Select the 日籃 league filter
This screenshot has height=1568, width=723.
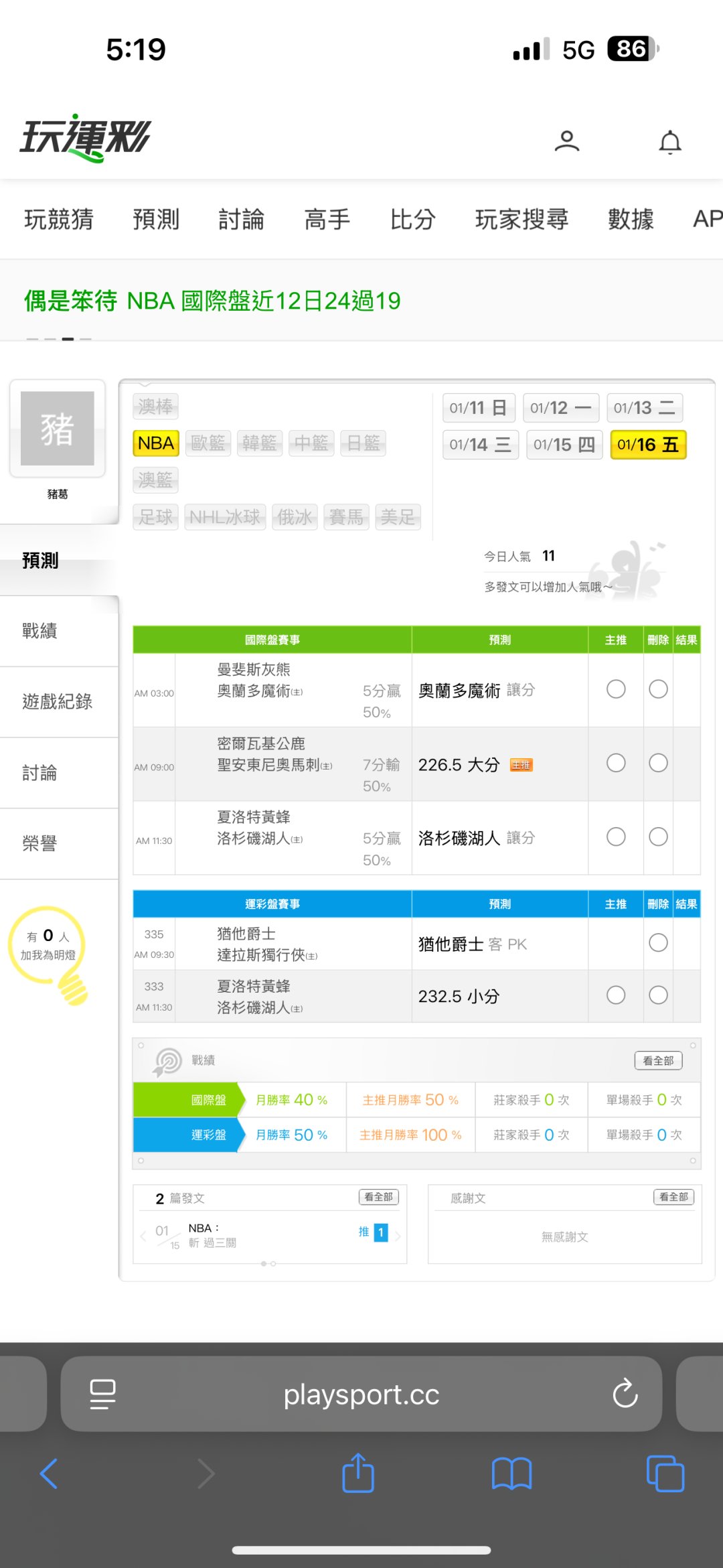364,443
